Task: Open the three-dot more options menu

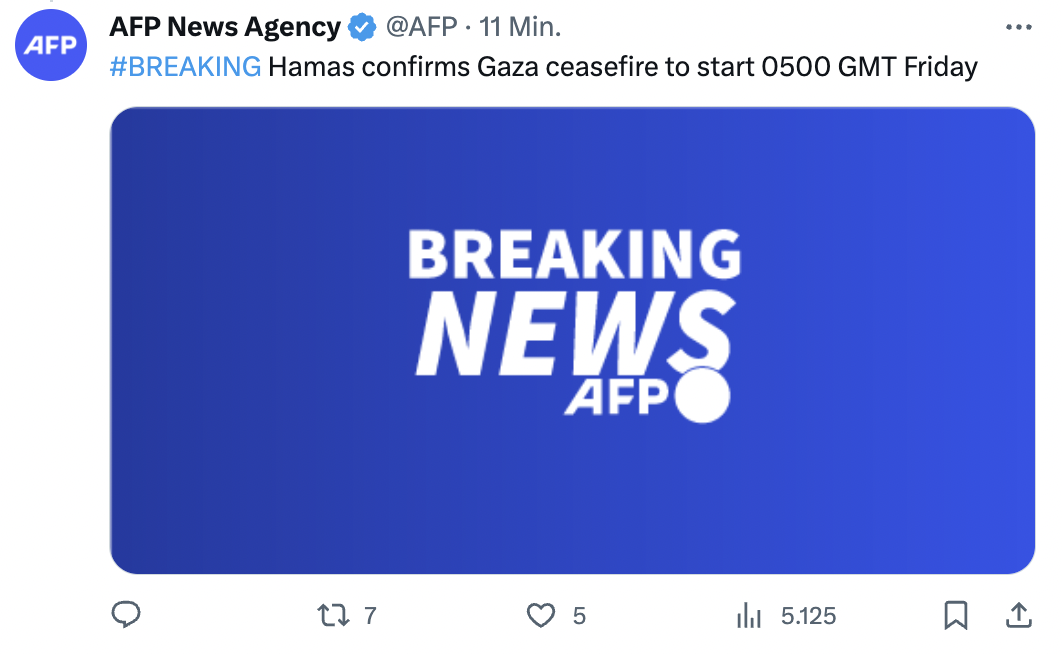Action: pyautogui.click(x=1017, y=27)
